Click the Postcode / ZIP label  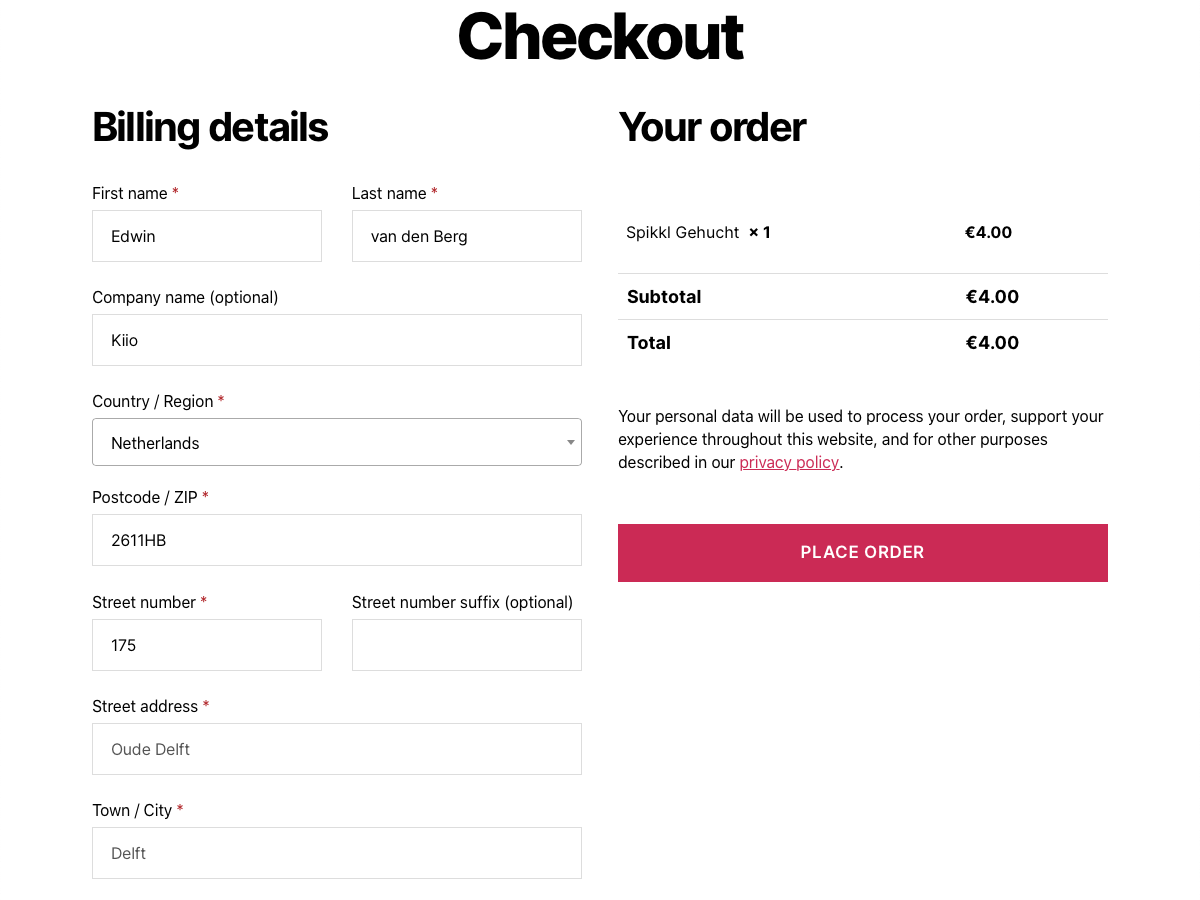point(145,497)
